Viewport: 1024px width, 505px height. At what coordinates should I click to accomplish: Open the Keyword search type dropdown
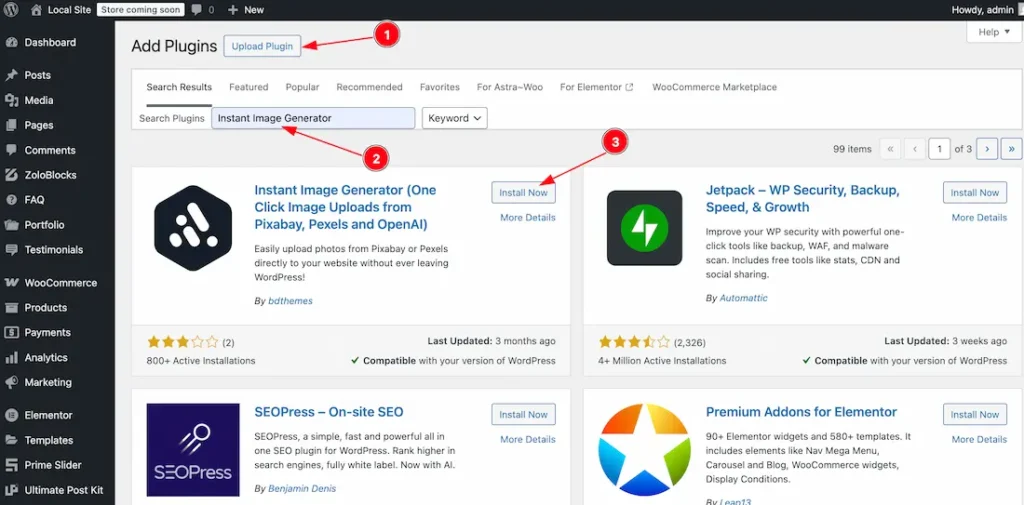coord(455,118)
